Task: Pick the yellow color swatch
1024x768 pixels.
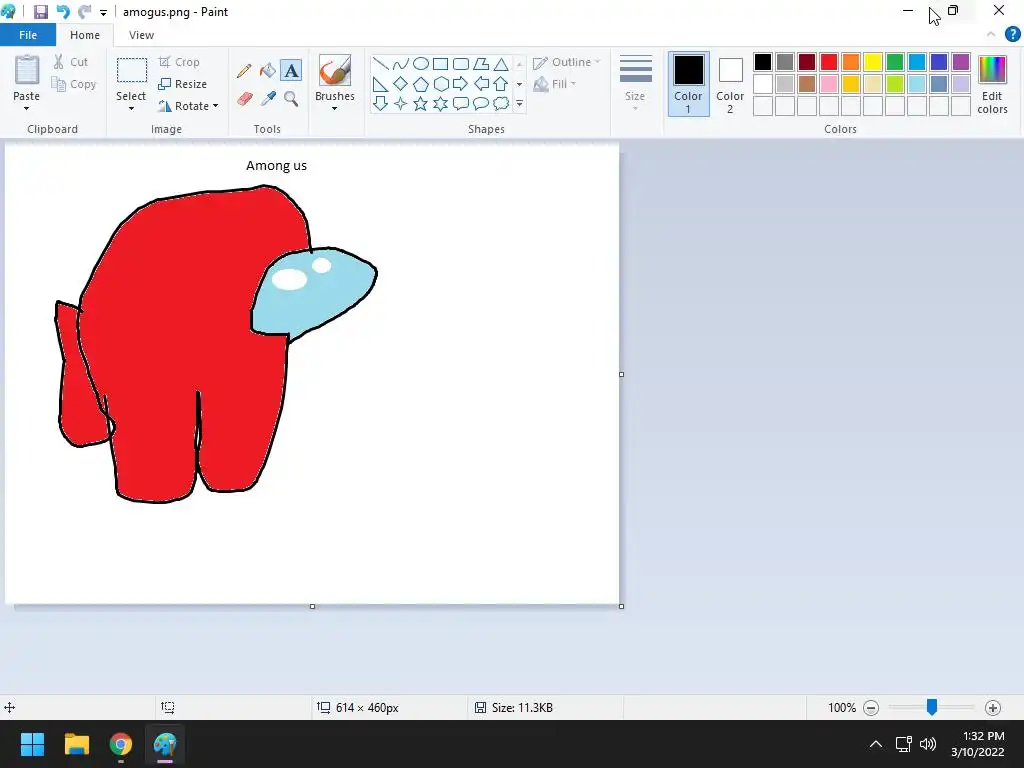Action: (872, 62)
